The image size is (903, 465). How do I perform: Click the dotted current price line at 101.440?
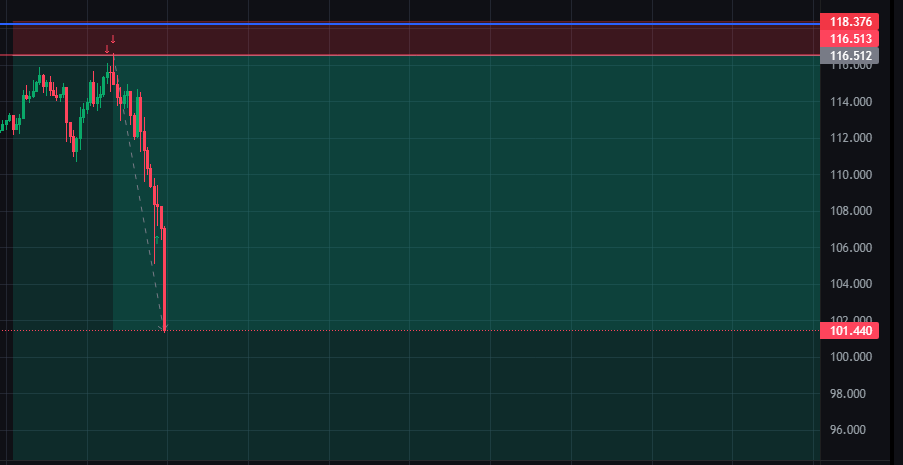coord(410,331)
